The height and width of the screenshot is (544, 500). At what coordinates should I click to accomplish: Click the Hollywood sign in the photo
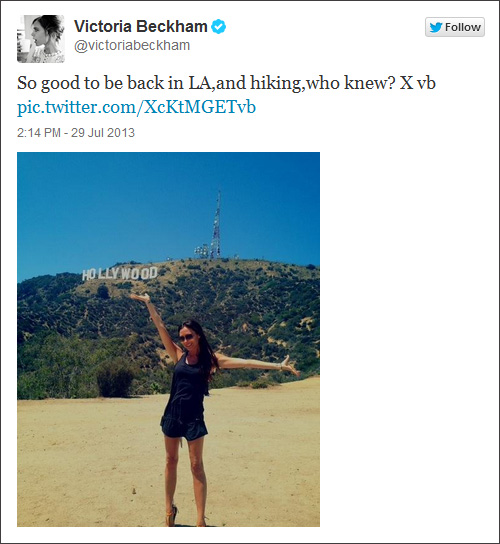pyautogui.click(x=120, y=273)
